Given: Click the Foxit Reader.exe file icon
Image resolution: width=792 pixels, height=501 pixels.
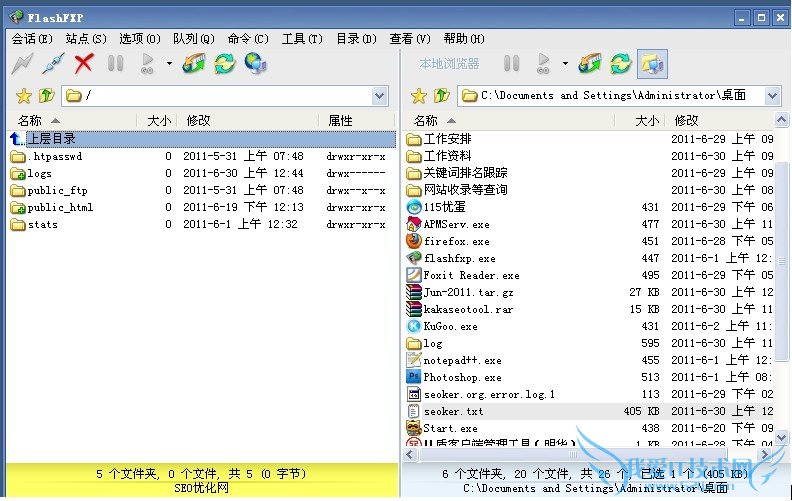Looking at the screenshot, I should click(x=414, y=275).
